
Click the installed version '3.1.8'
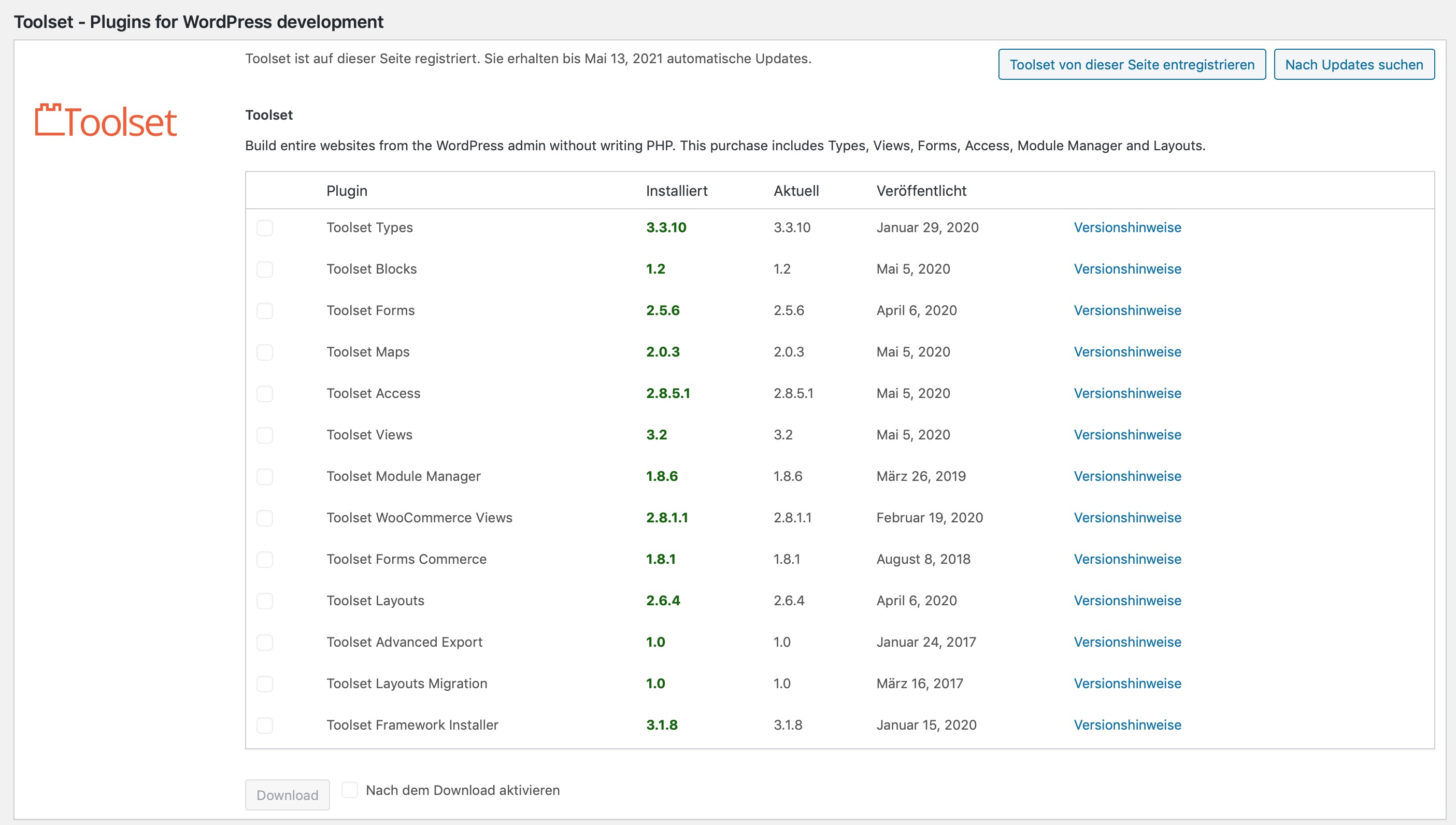(662, 724)
